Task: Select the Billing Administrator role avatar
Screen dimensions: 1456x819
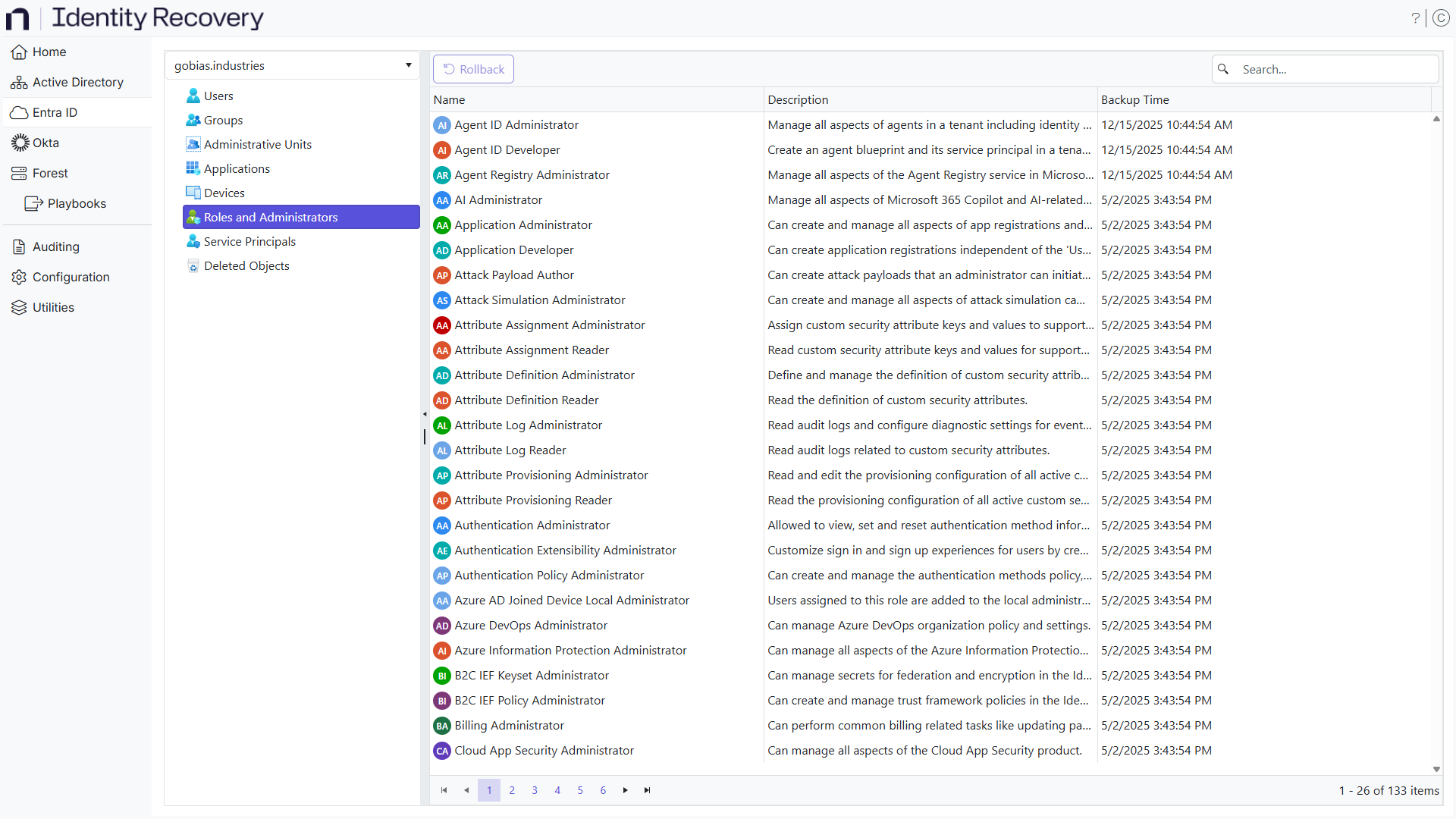Action: click(x=442, y=726)
